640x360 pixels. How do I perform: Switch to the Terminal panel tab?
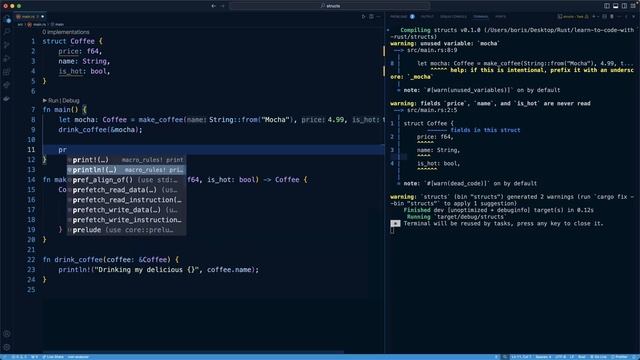480,17
